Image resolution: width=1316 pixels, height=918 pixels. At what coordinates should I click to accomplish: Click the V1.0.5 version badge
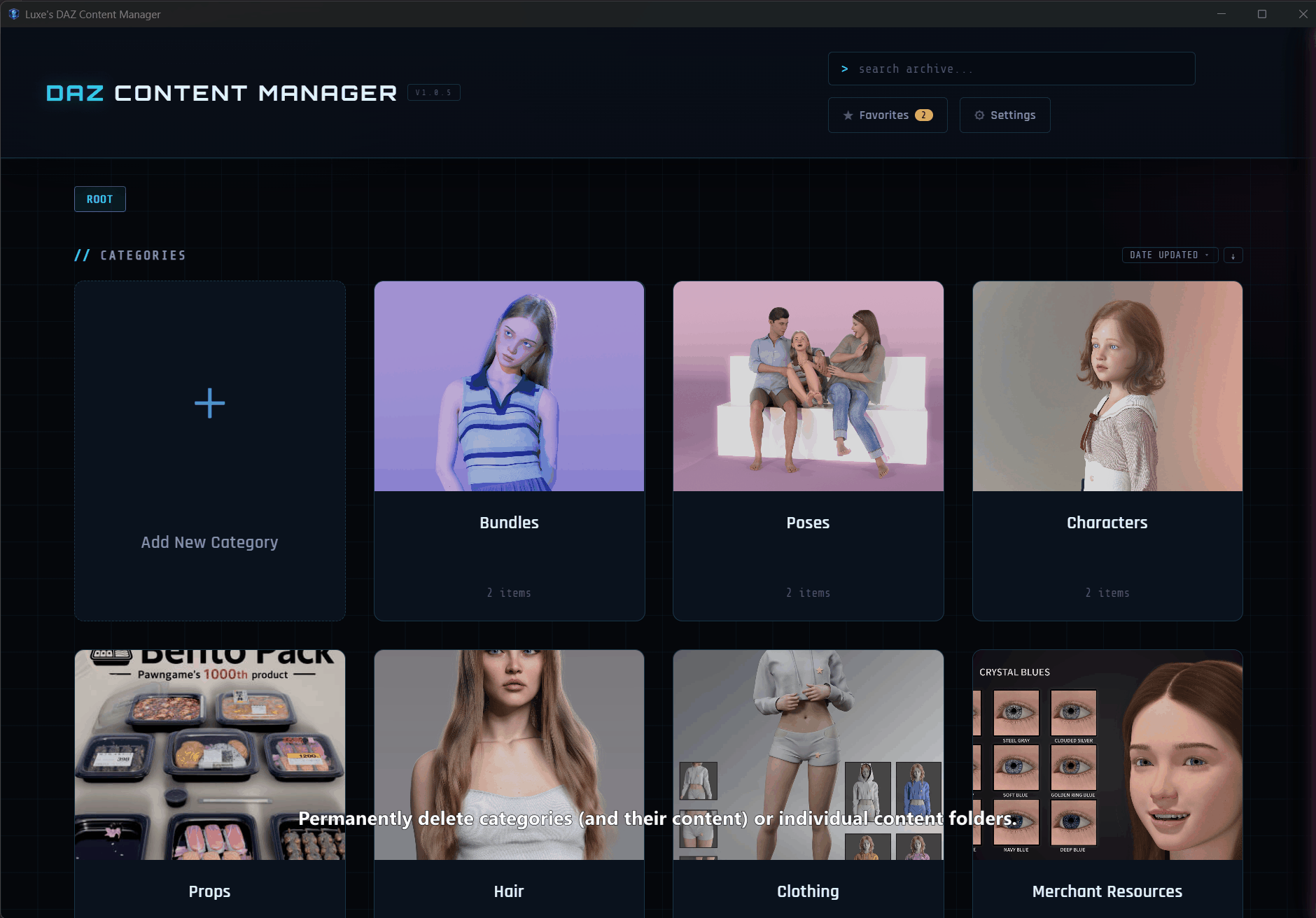(433, 92)
